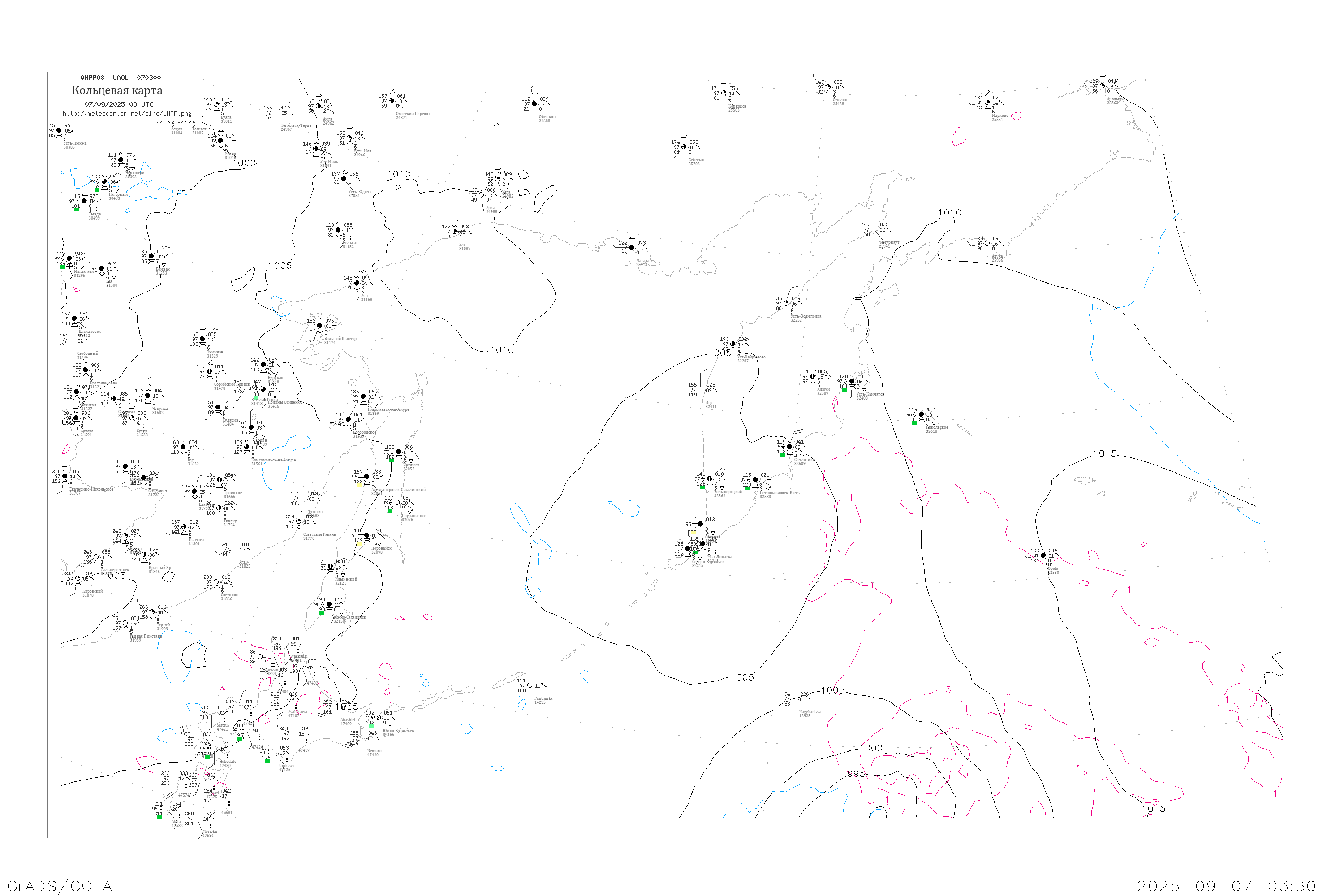Click the 995 isobar label
The image size is (1344, 896).
(x=856, y=774)
